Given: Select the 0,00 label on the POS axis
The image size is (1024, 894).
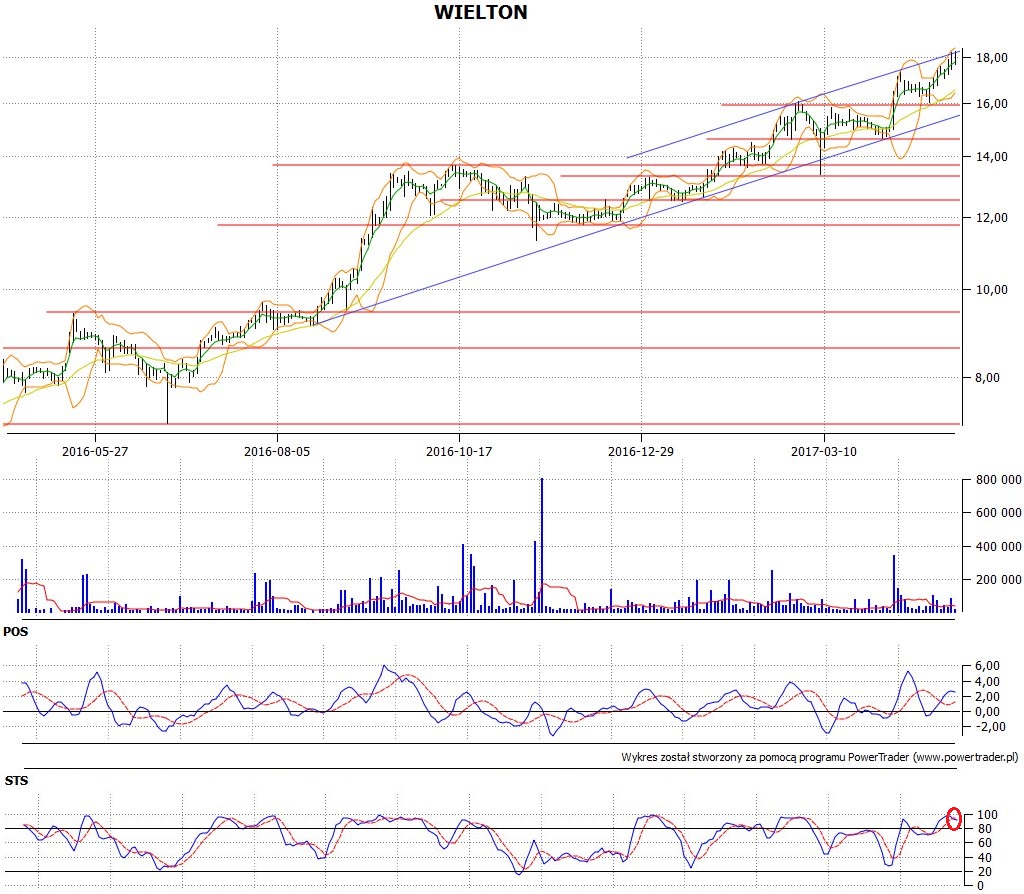Looking at the screenshot, I should pos(987,712).
